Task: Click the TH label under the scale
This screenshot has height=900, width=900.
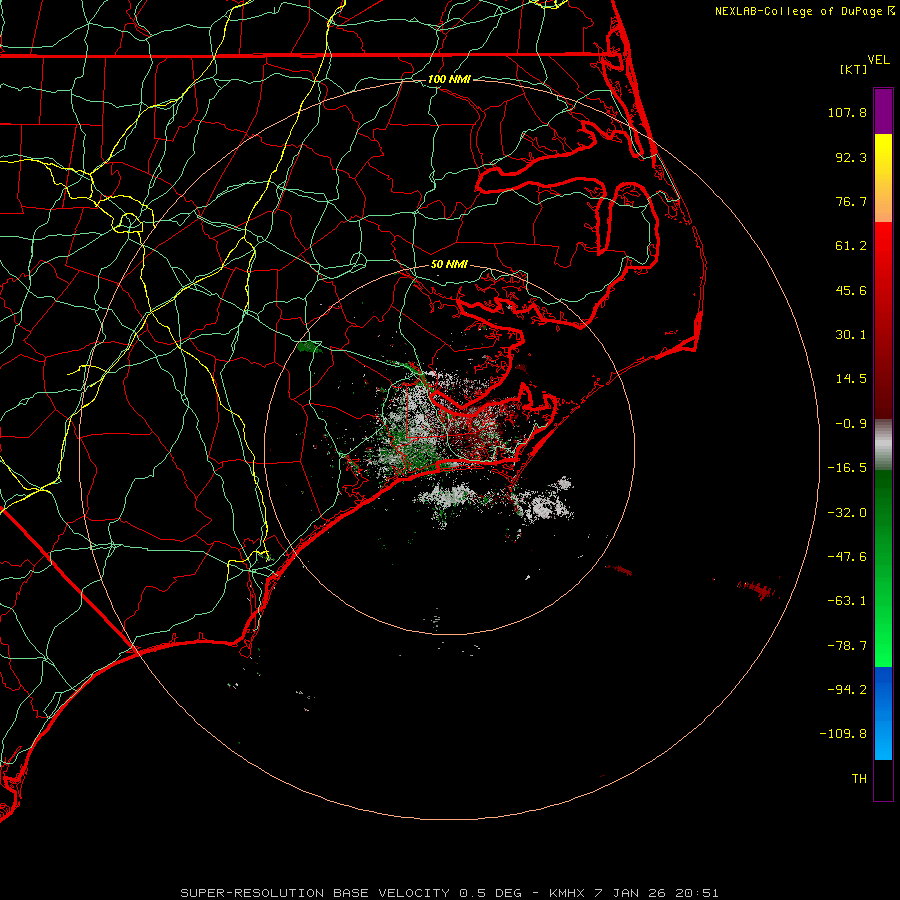Action: pos(859,779)
